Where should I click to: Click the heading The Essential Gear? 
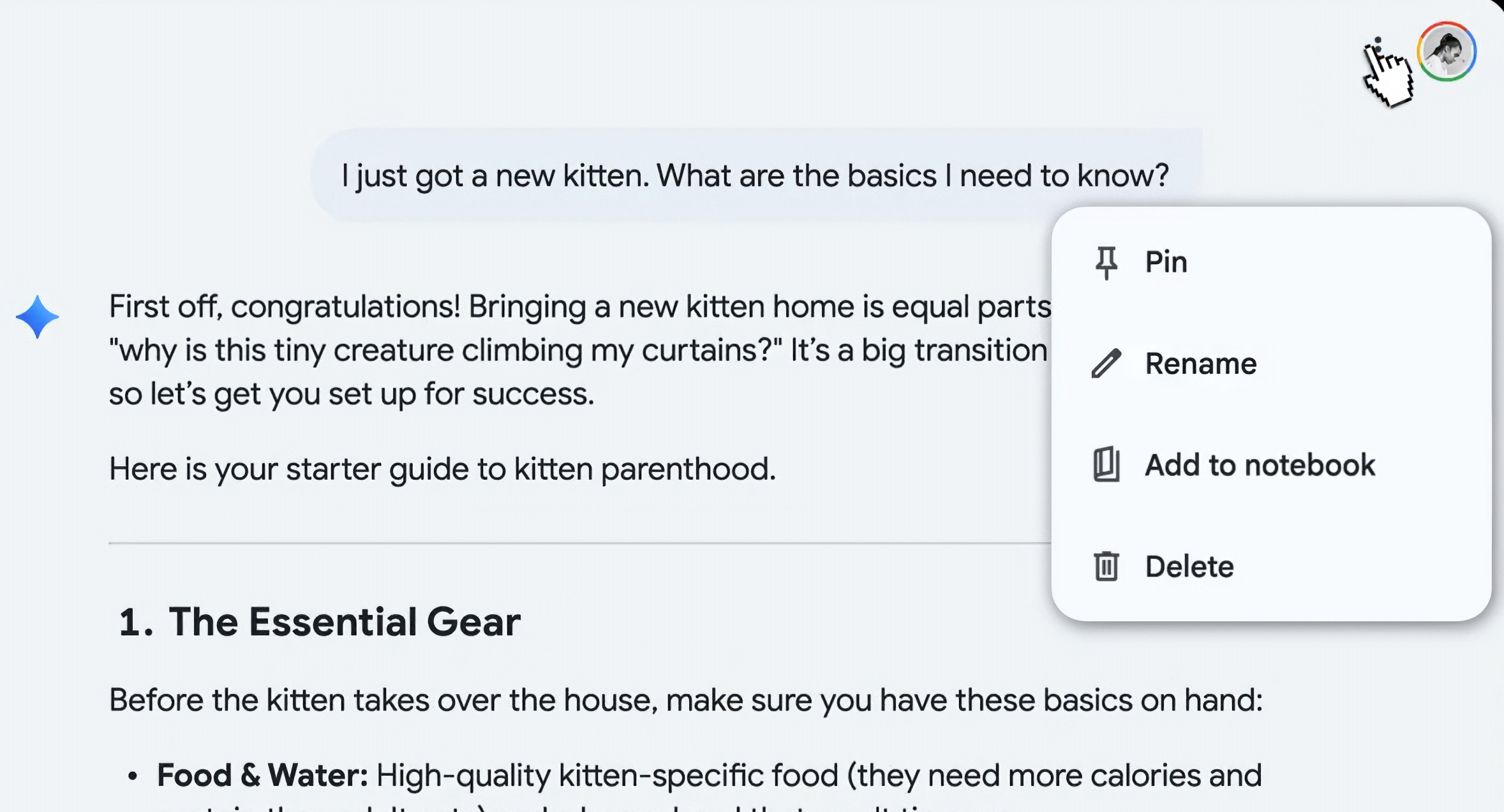pyautogui.click(x=345, y=622)
